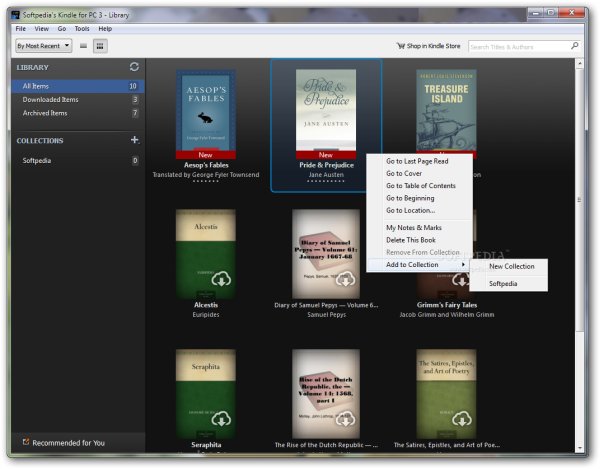
Task: Switch to list view layout
Action: pyautogui.click(x=83, y=46)
